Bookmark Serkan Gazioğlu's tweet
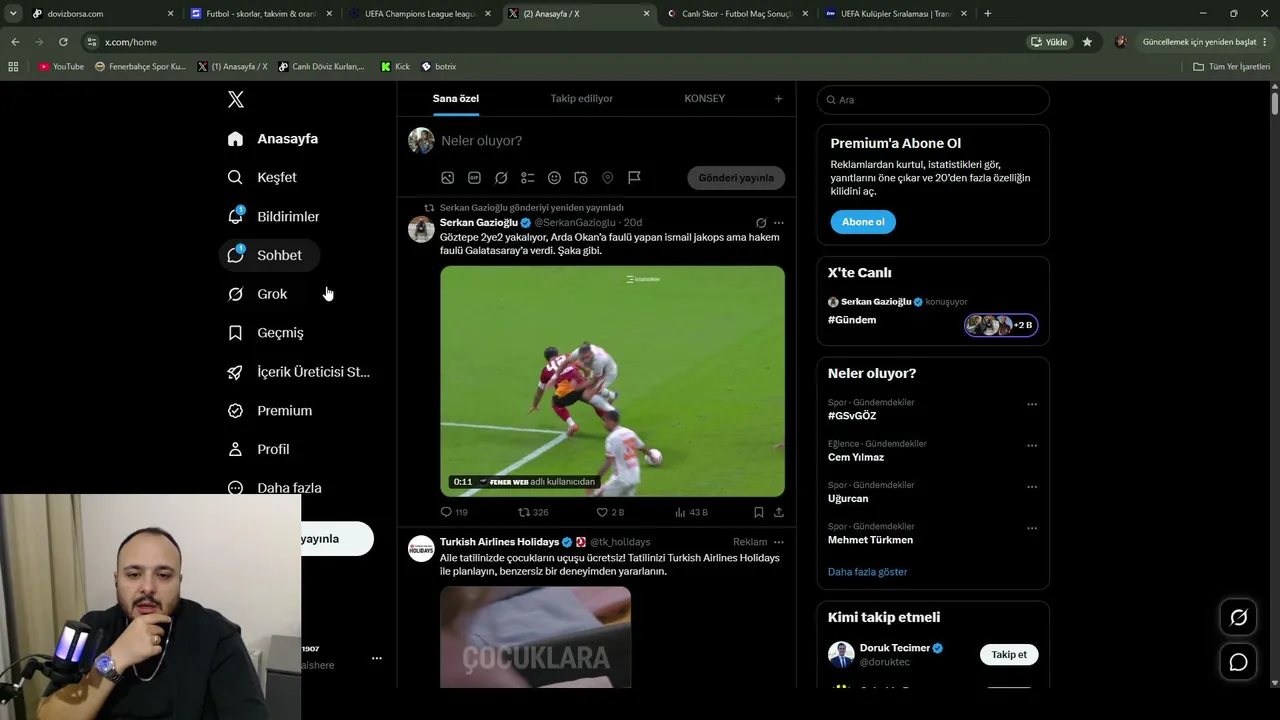 [759, 512]
